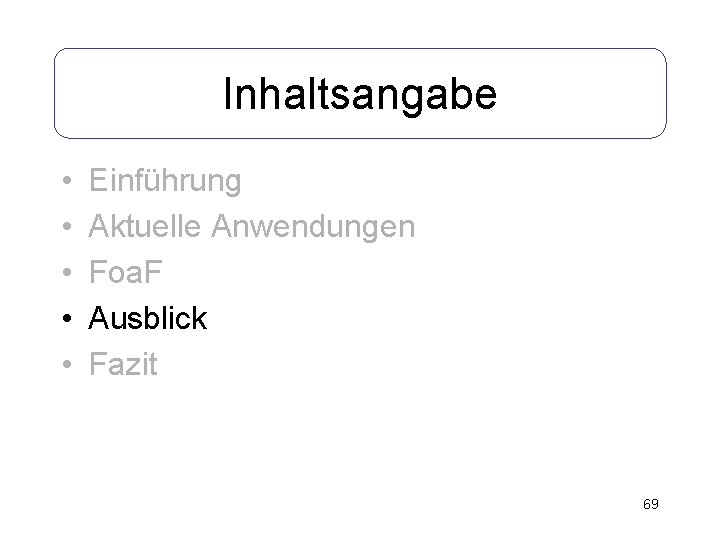
Task: Click the grey bullet before FoaF
Action: 68,271
